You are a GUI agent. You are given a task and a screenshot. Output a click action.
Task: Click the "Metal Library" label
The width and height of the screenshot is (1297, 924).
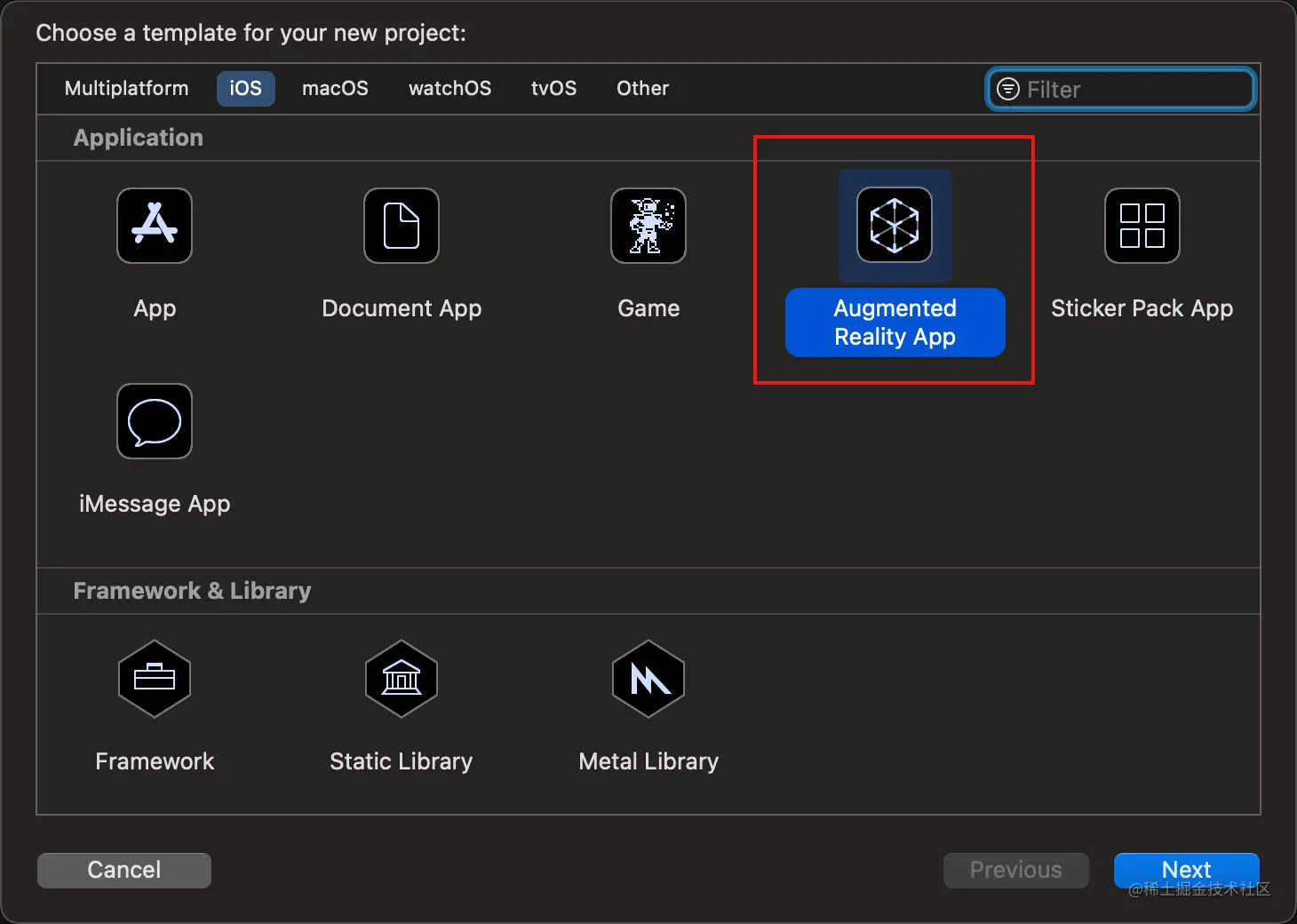[x=648, y=761]
